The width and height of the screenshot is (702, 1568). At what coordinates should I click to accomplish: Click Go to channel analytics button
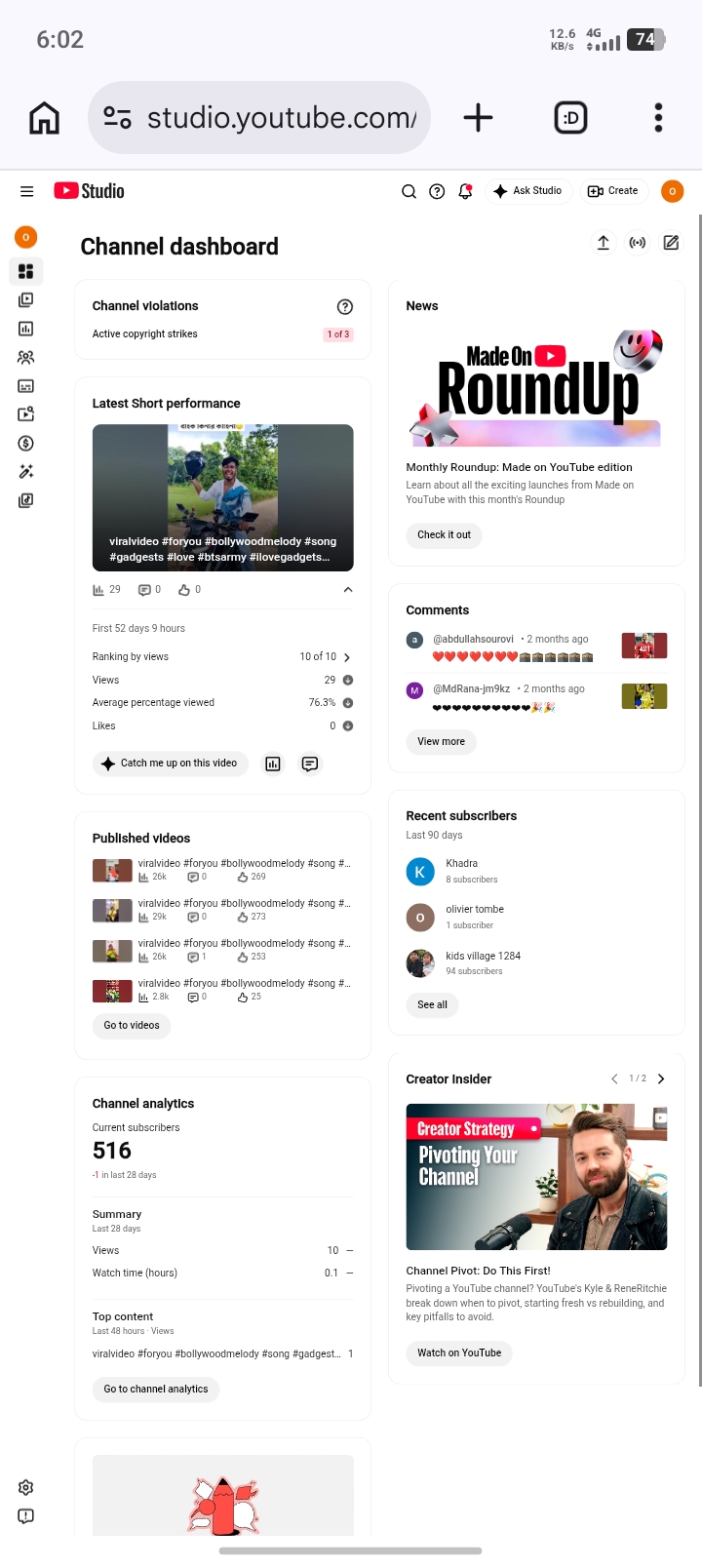click(x=156, y=1390)
